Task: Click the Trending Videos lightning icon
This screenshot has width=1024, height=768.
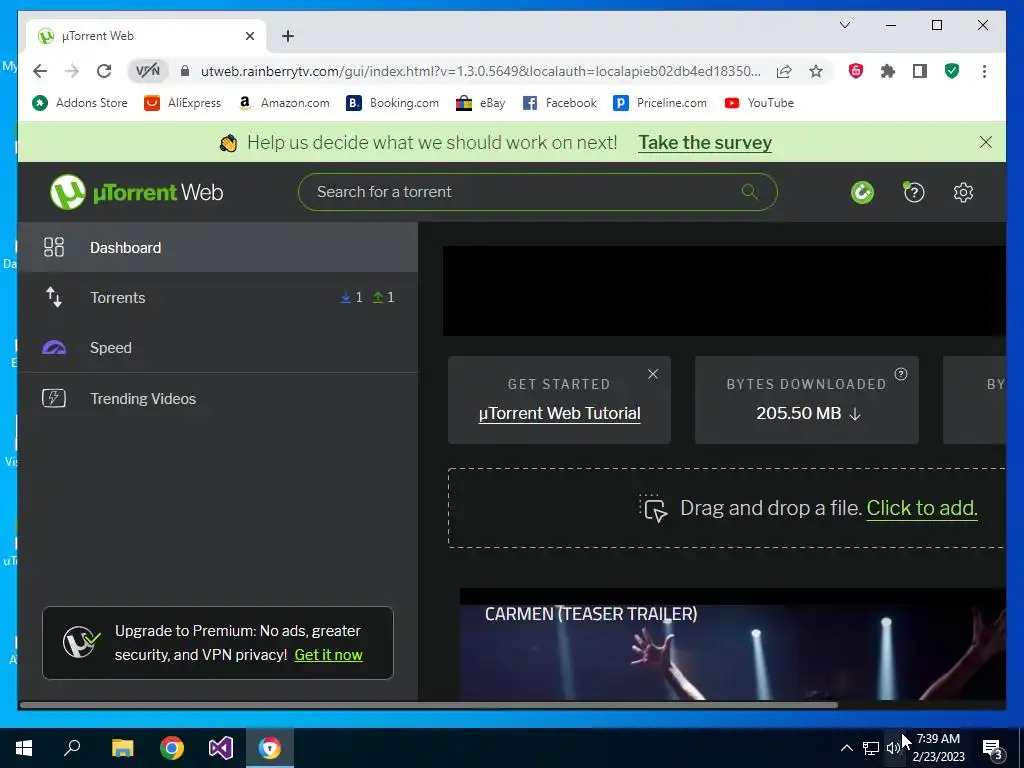Action: click(54, 398)
